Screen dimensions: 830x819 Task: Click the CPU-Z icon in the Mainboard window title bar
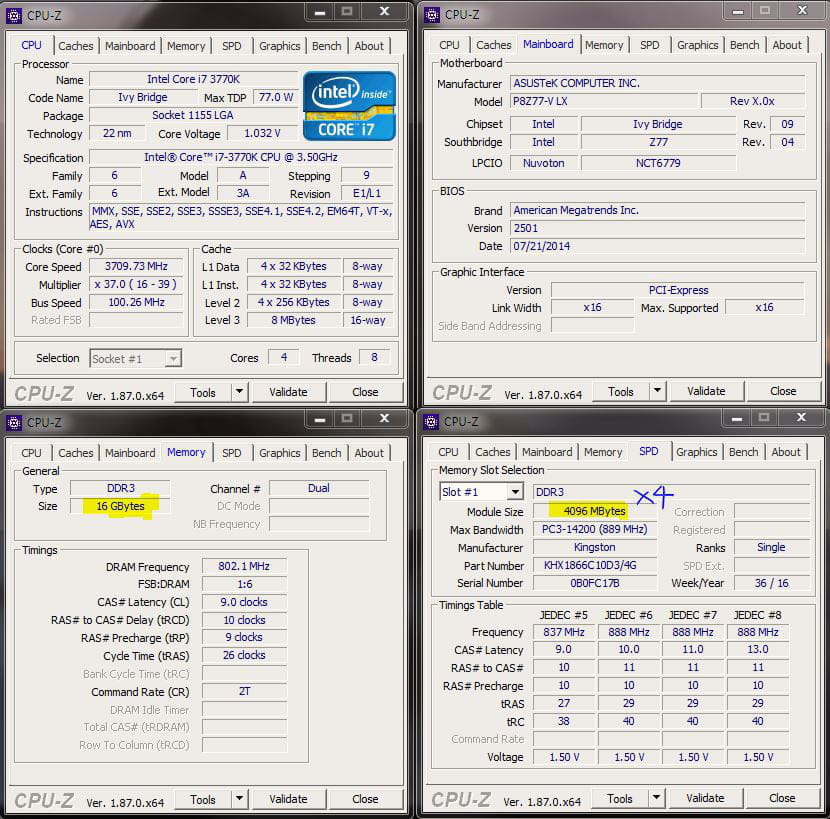pos(431,15)
